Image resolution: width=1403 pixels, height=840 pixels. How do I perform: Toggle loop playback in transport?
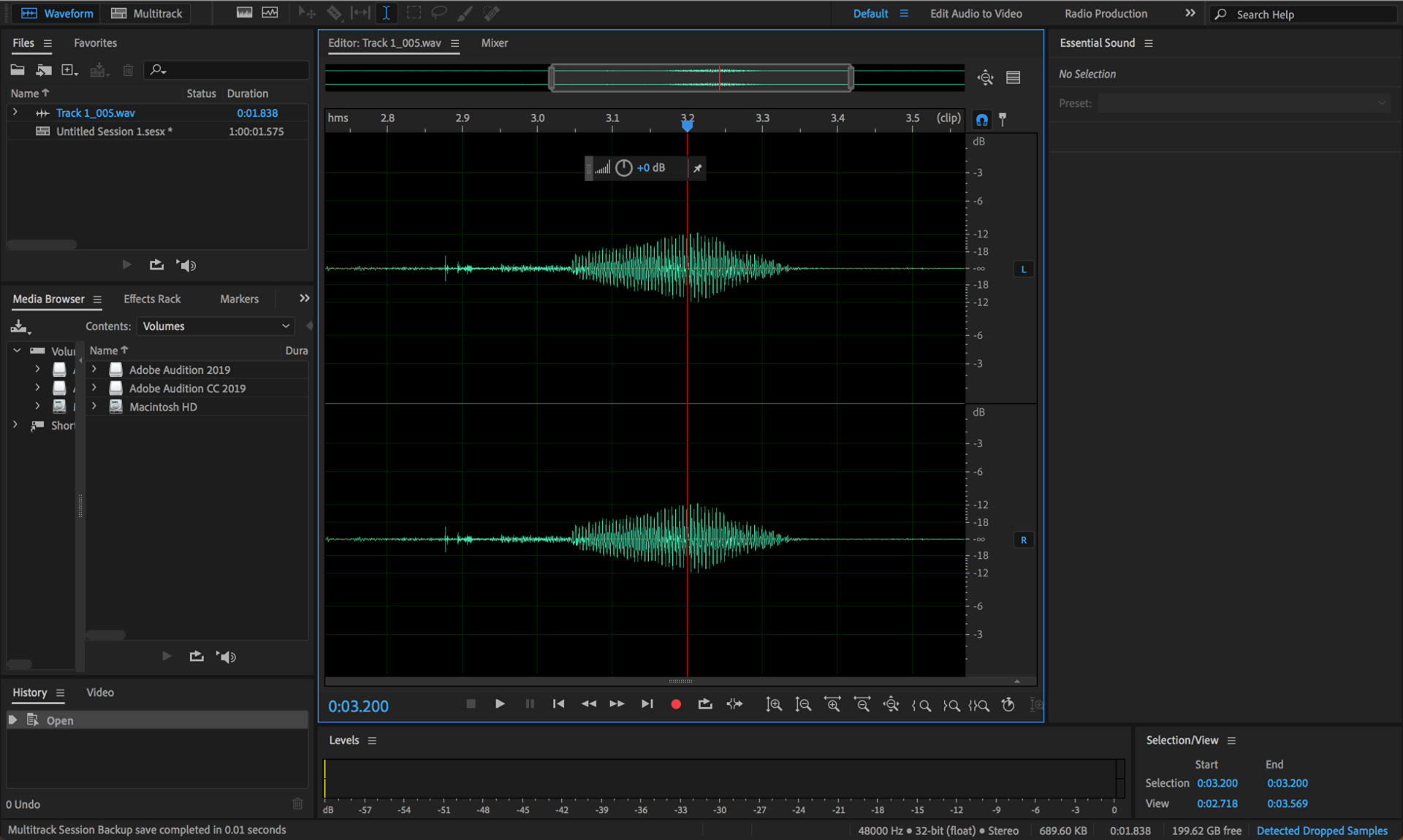704,704
